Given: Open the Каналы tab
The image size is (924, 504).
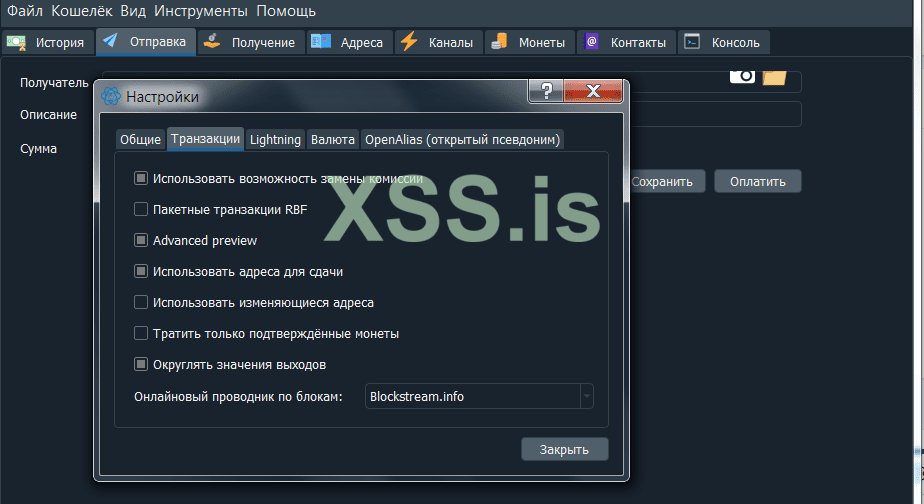Looking at the screenshot, I should pyautogui.click(x=438, y=42).
